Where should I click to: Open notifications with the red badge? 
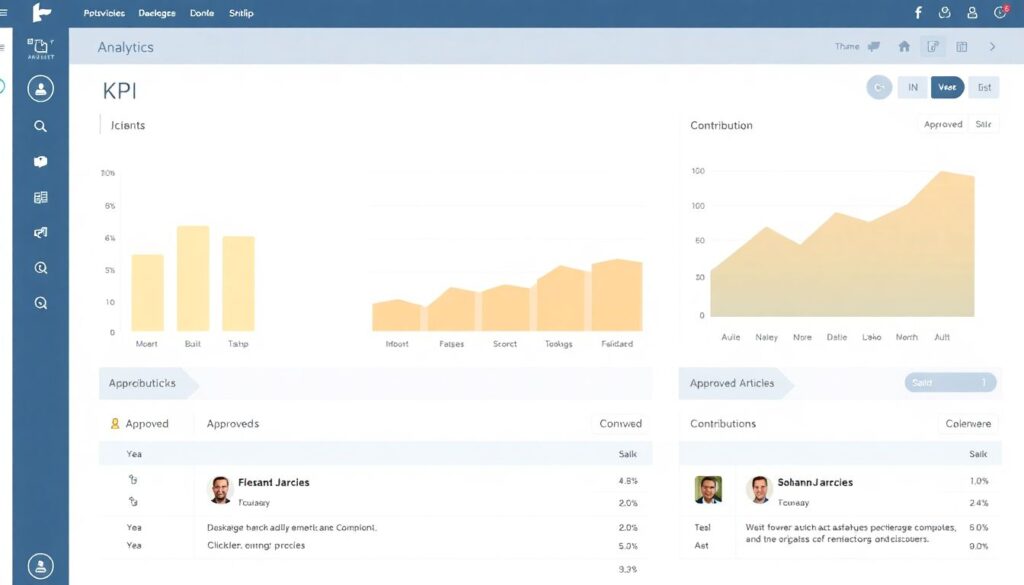click(x=1000, y=13)
